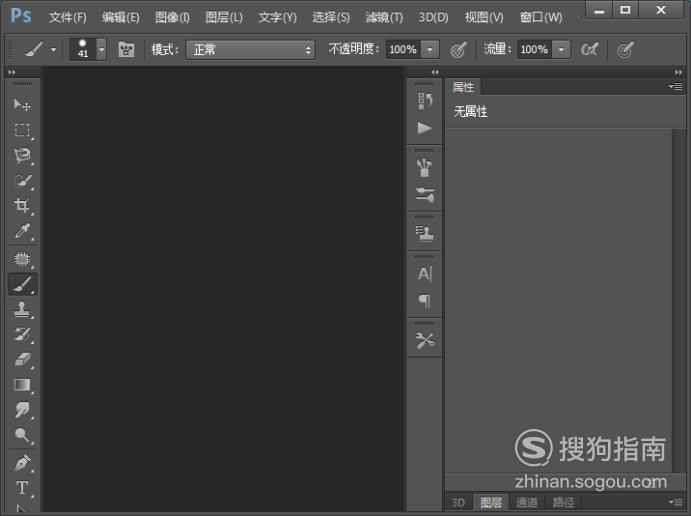The height and width of the screenshot is (516, 691).
Task: Toggle the Brush panel button in options bar
Action: (x=126, y=49)
